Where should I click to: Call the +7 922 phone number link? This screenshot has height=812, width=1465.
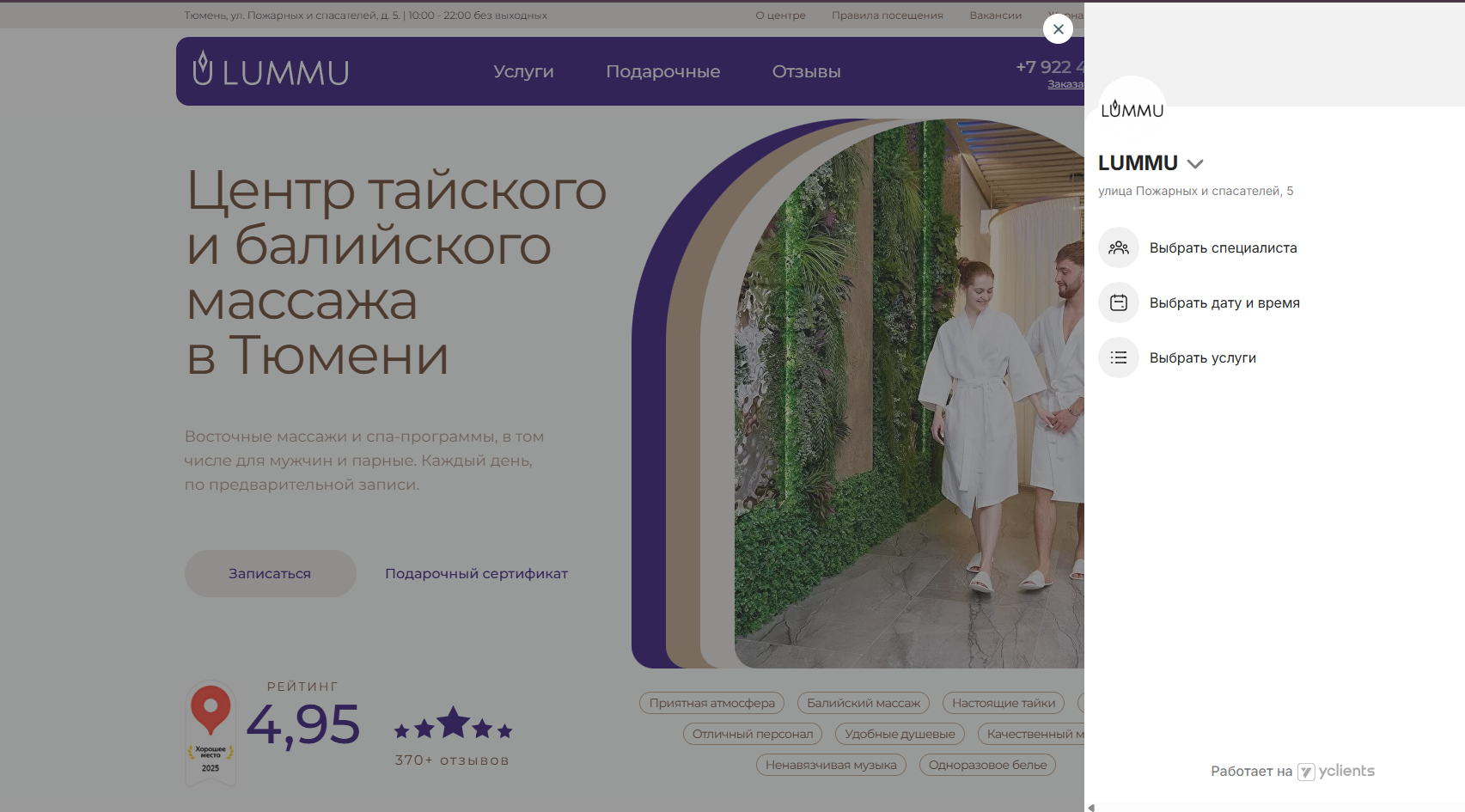click(x=1047, y=66)
